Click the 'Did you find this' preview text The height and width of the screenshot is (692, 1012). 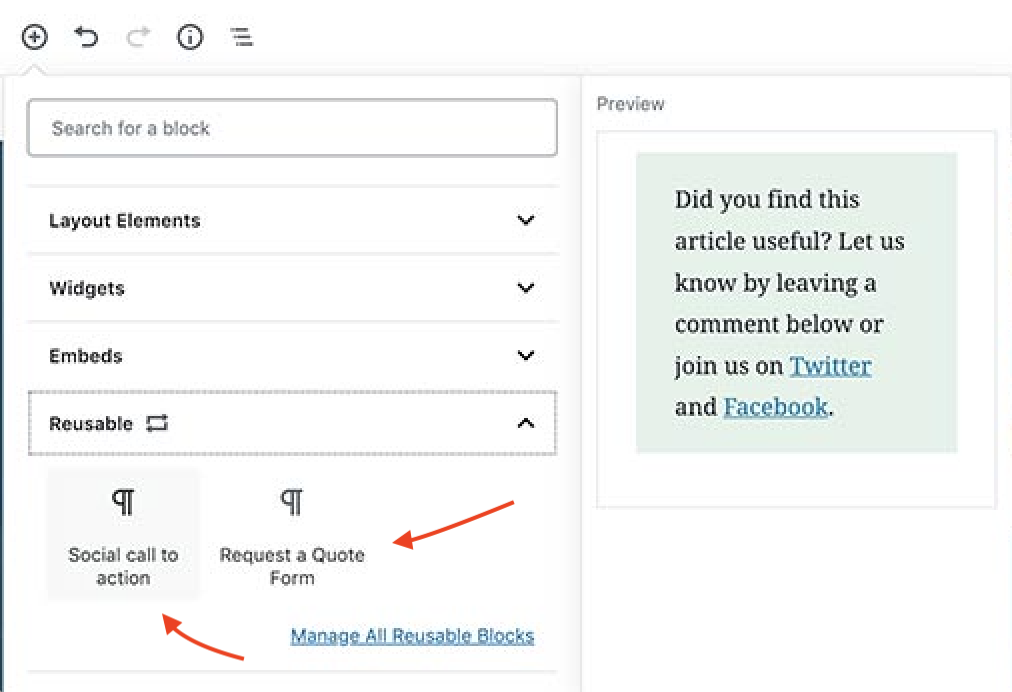767,199
